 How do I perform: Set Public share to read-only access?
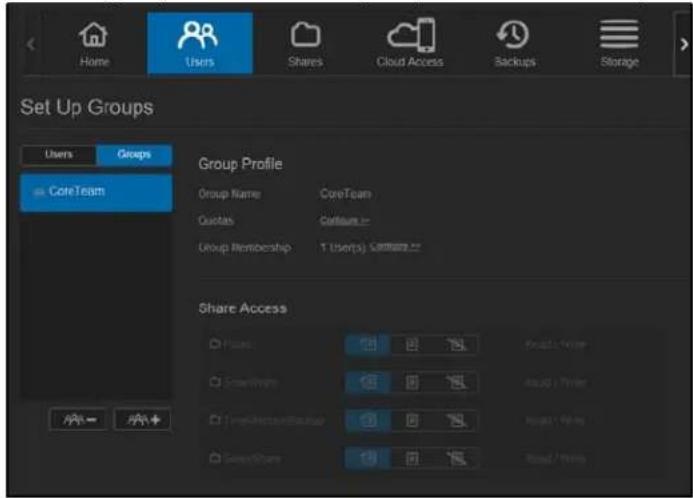pyautogui.click(x=412, y=344)
